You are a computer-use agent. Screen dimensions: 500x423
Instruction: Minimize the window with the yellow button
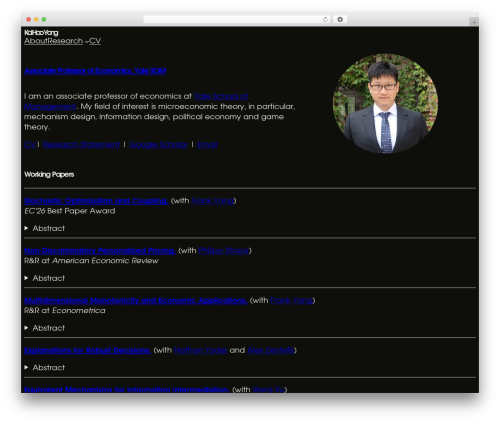36,19
